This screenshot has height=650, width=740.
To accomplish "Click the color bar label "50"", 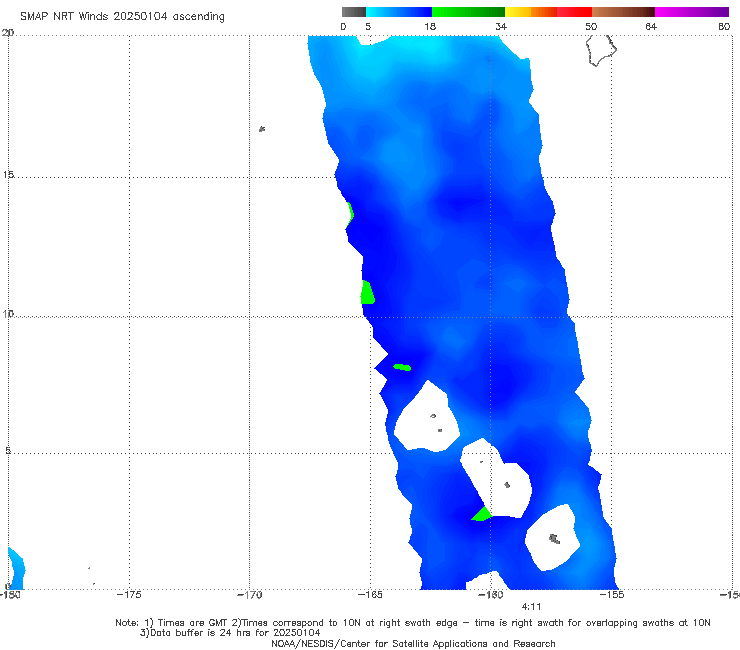I will click(x=591, y=26).
